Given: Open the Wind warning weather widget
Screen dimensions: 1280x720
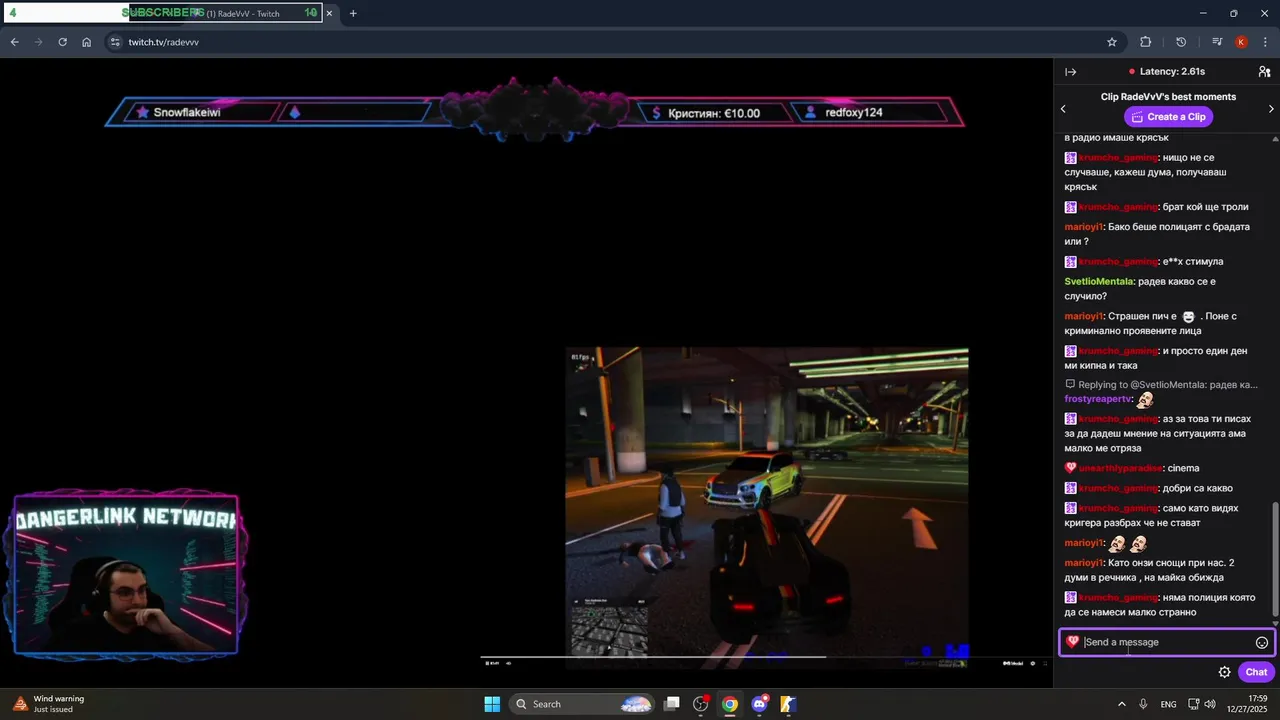Looking at the screenshot, I should pos(48,704).
